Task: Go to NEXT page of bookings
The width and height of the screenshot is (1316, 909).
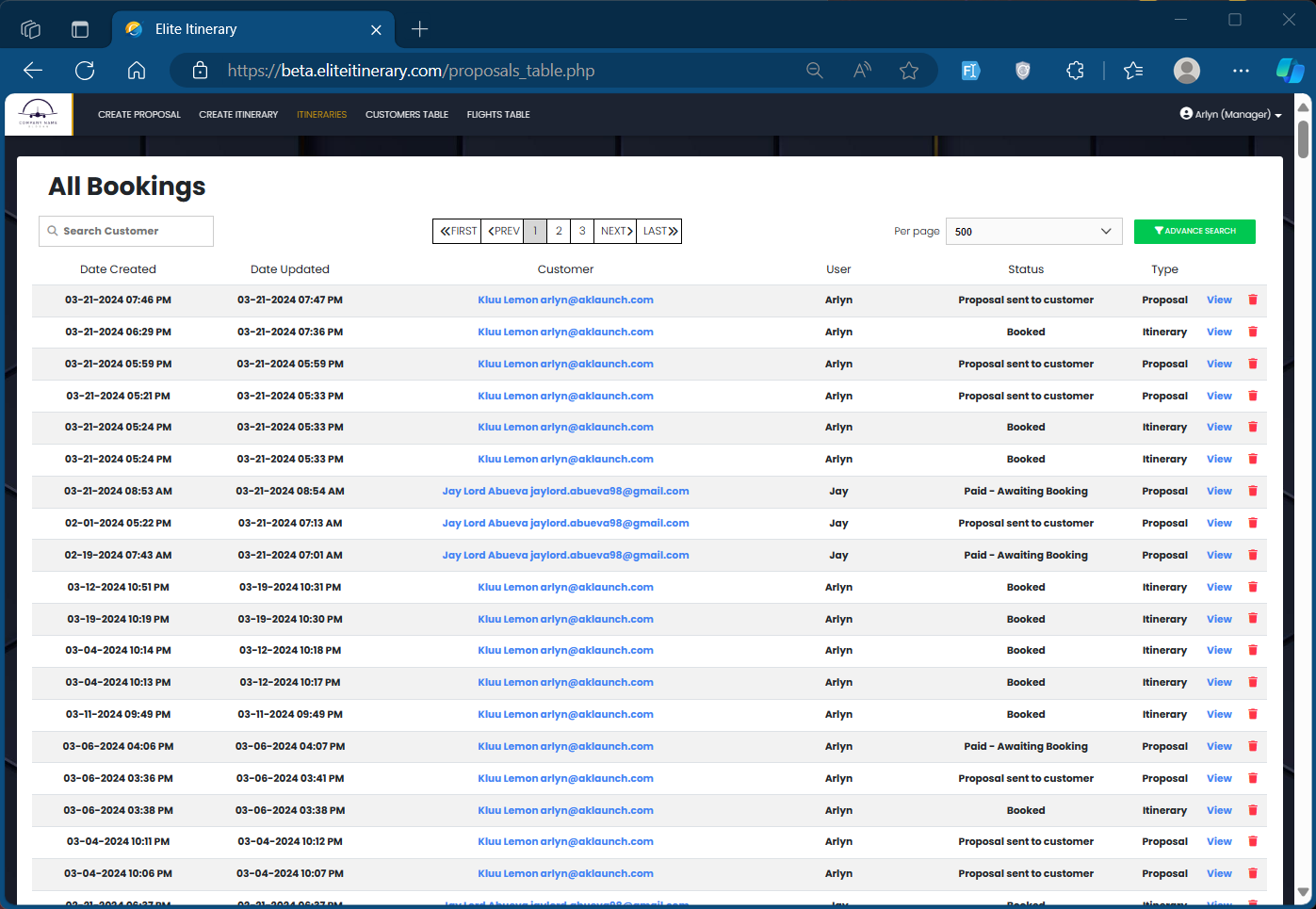Action: (x=615, y=231)
